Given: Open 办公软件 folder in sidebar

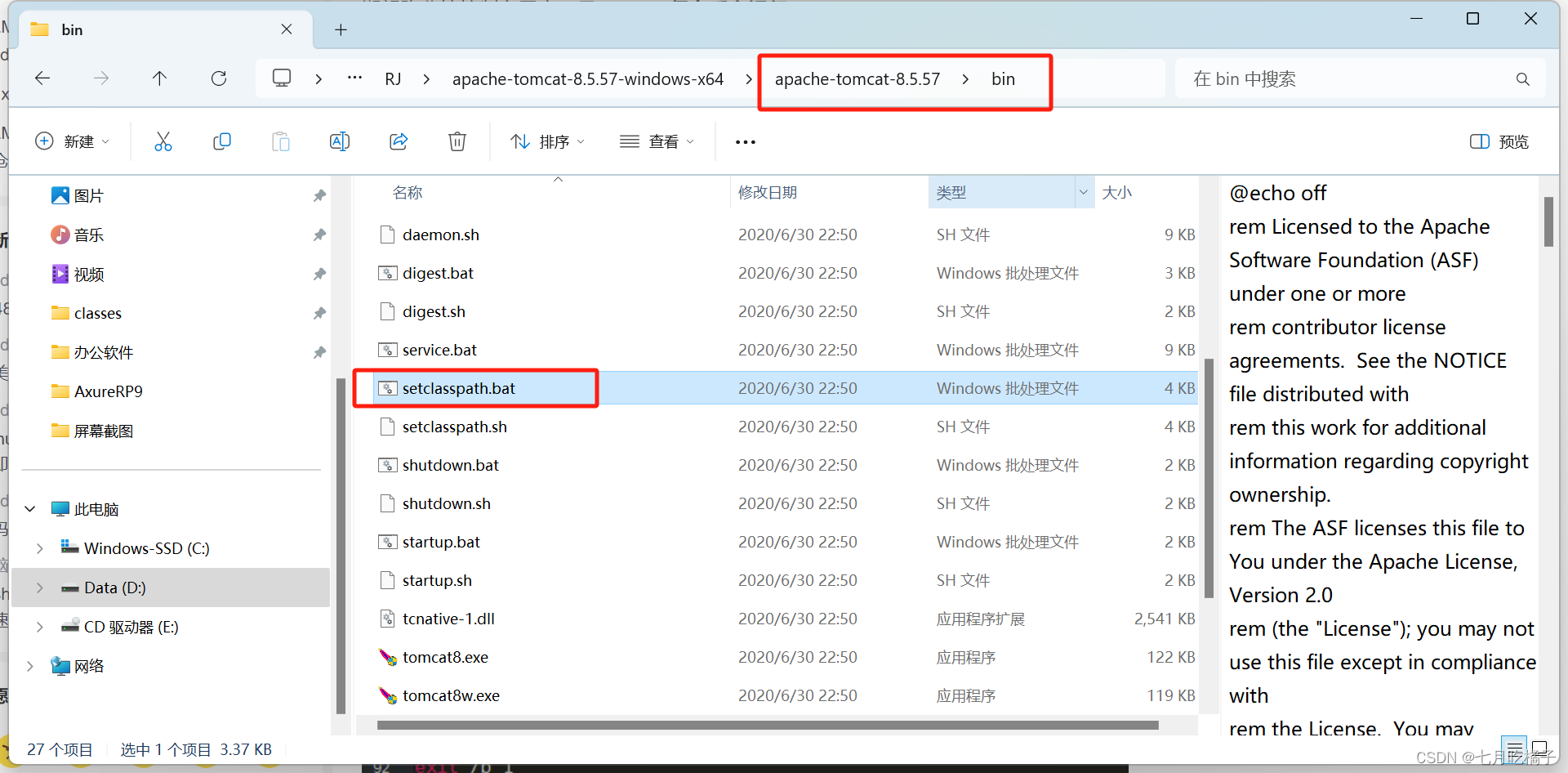Looking at the screenshot, I should coord(103,352).
